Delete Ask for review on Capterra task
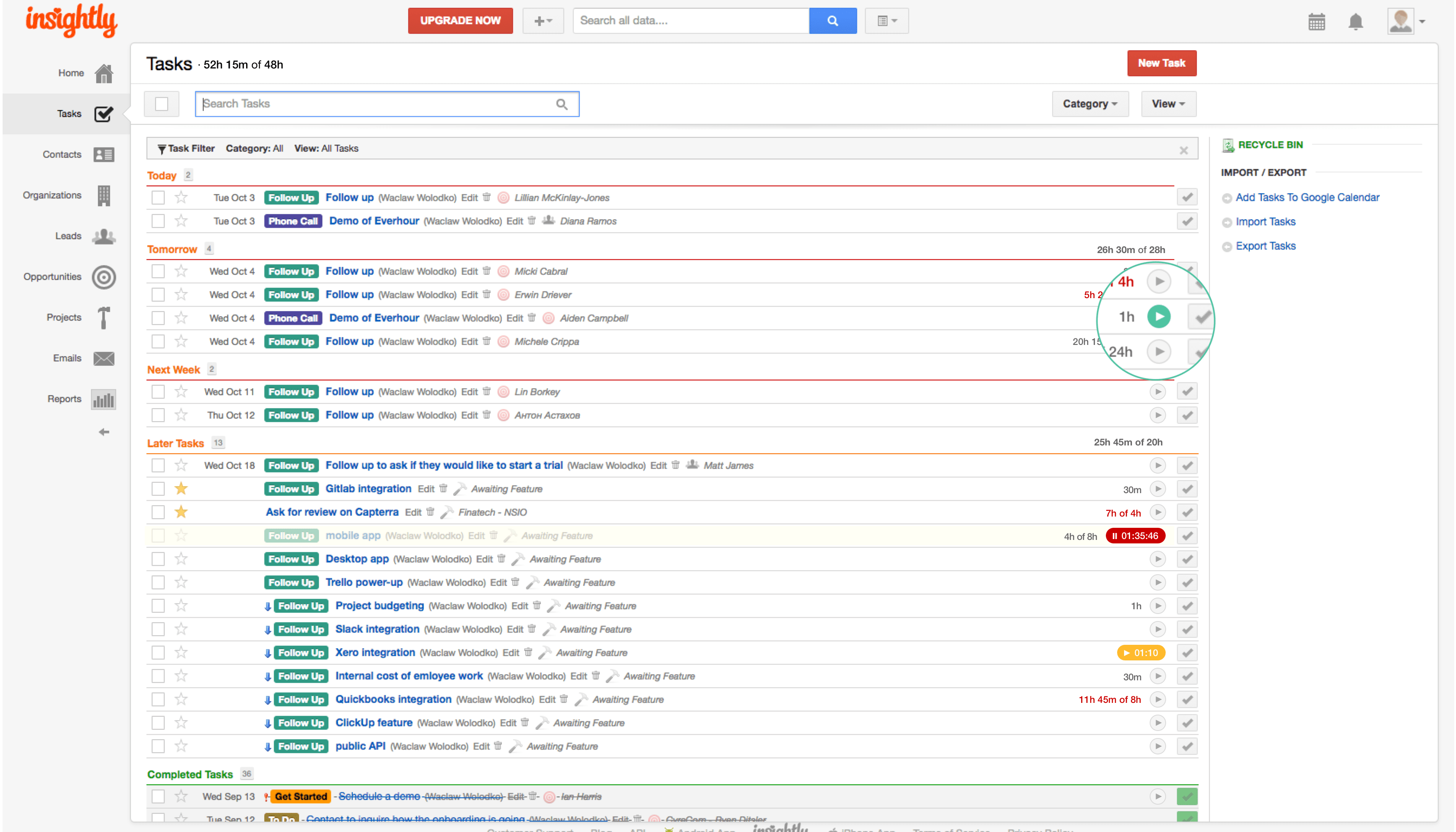Screen dimensions: 1456x832 point(430,512)
